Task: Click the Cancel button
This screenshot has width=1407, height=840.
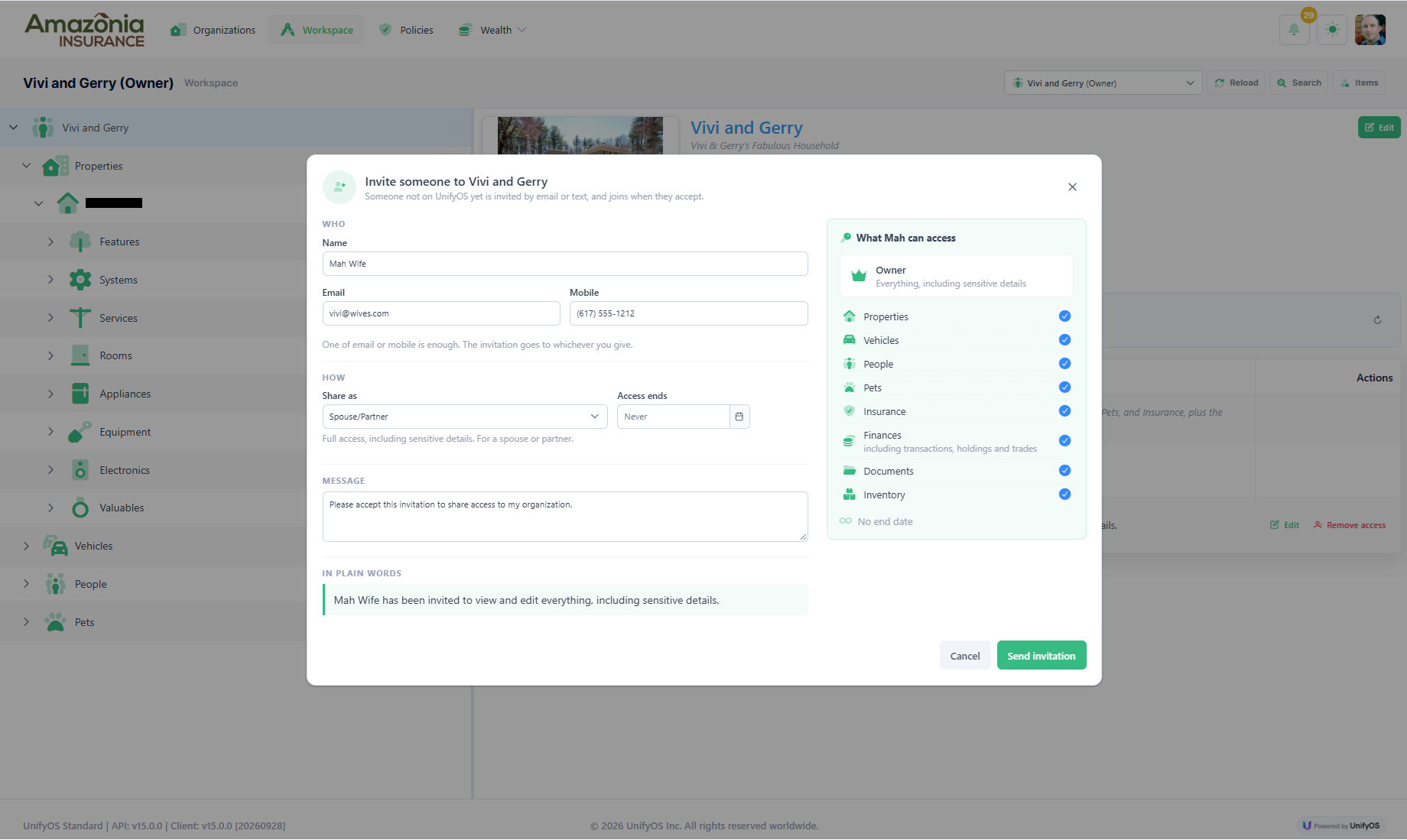Action: pos(965,656)
